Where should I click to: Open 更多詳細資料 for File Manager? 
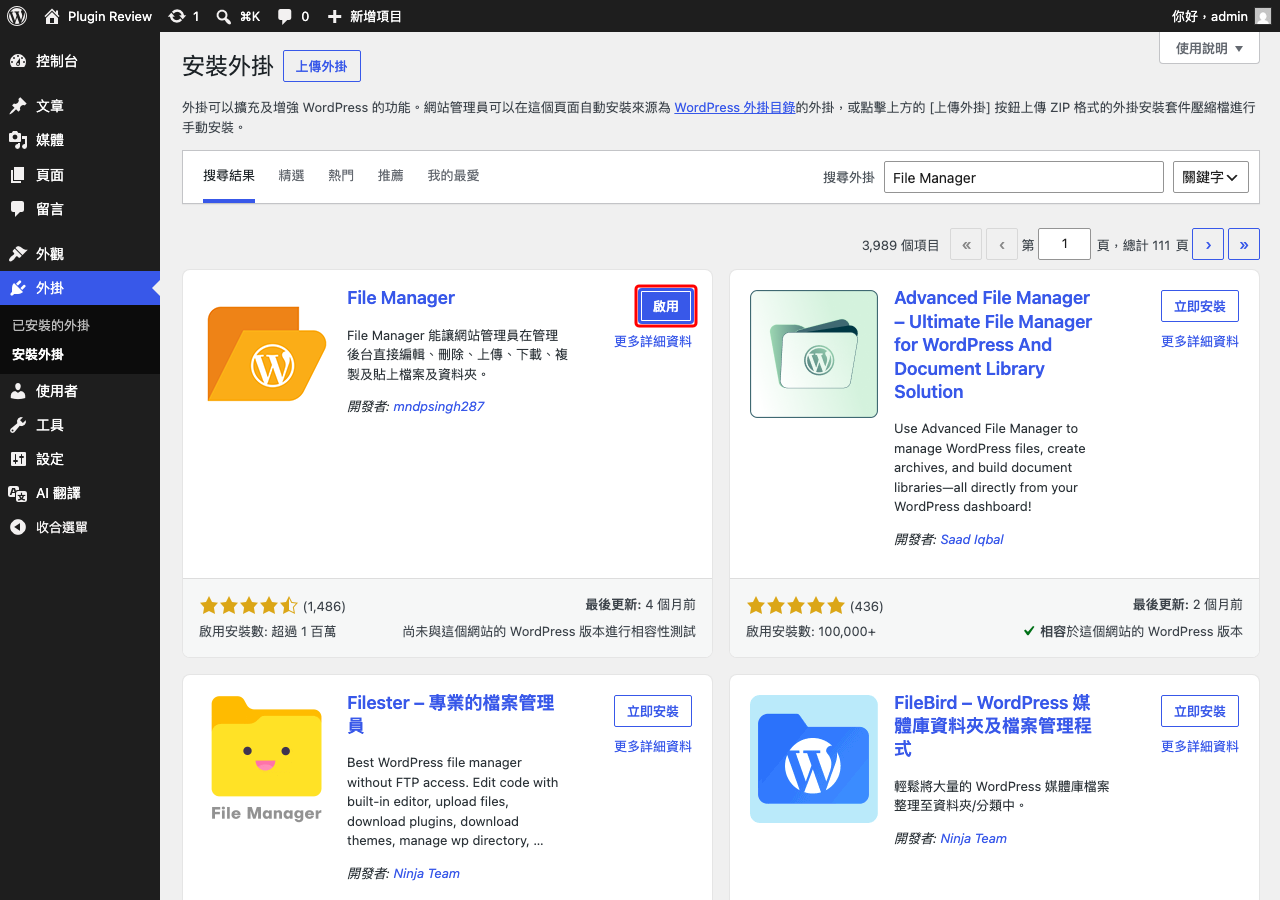[x=653, y=341]
